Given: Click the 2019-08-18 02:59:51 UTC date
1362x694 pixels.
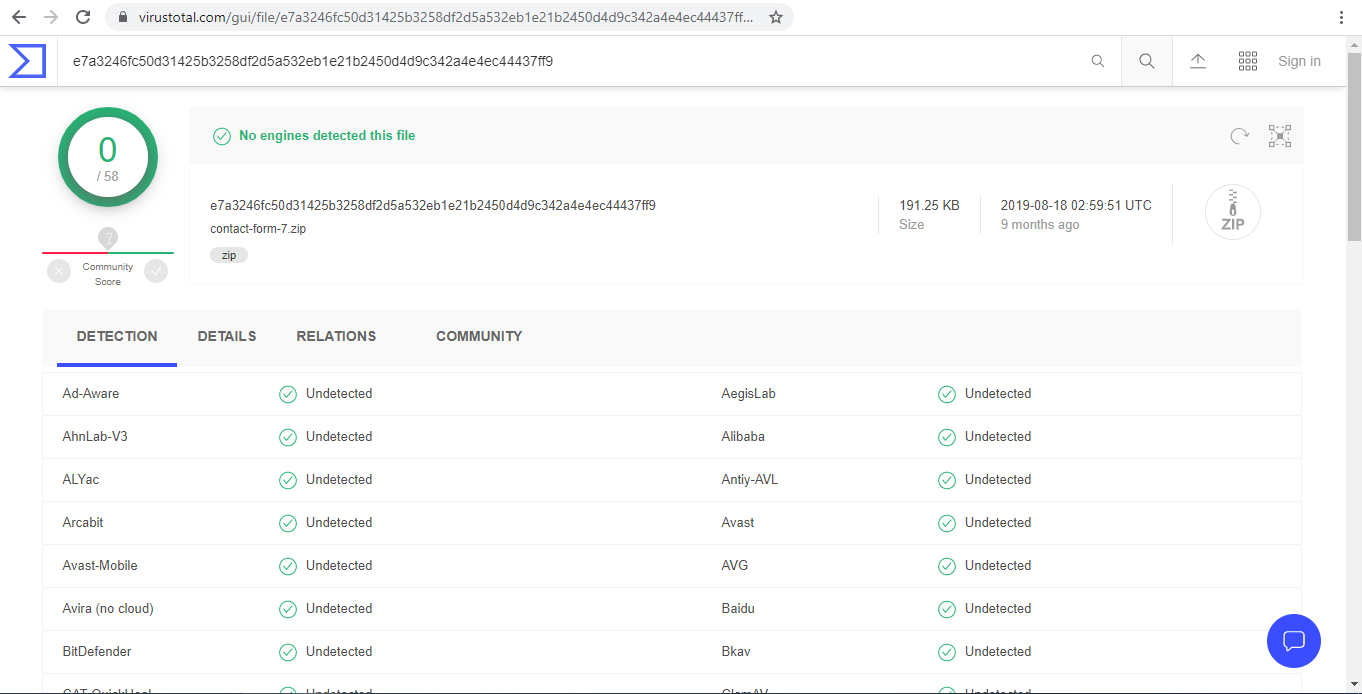Looking at the screenshot, I should click(x=1076, y=205).
